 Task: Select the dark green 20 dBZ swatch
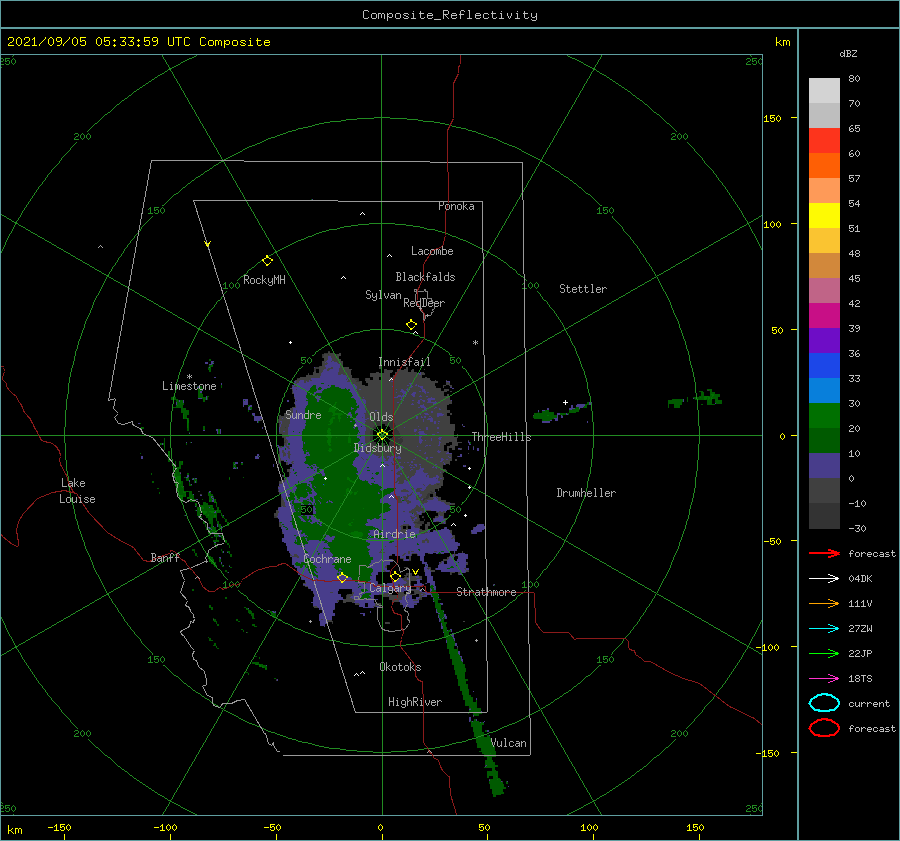pyautogui.click(x=824, y=440)
